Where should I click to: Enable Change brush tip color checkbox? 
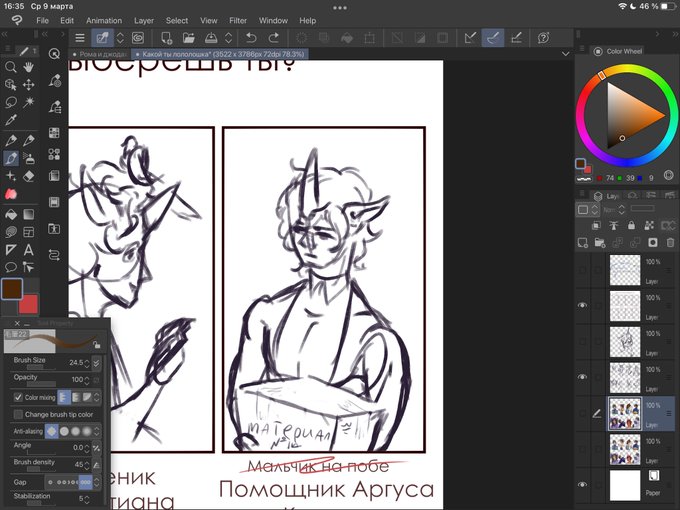point(18,415)
